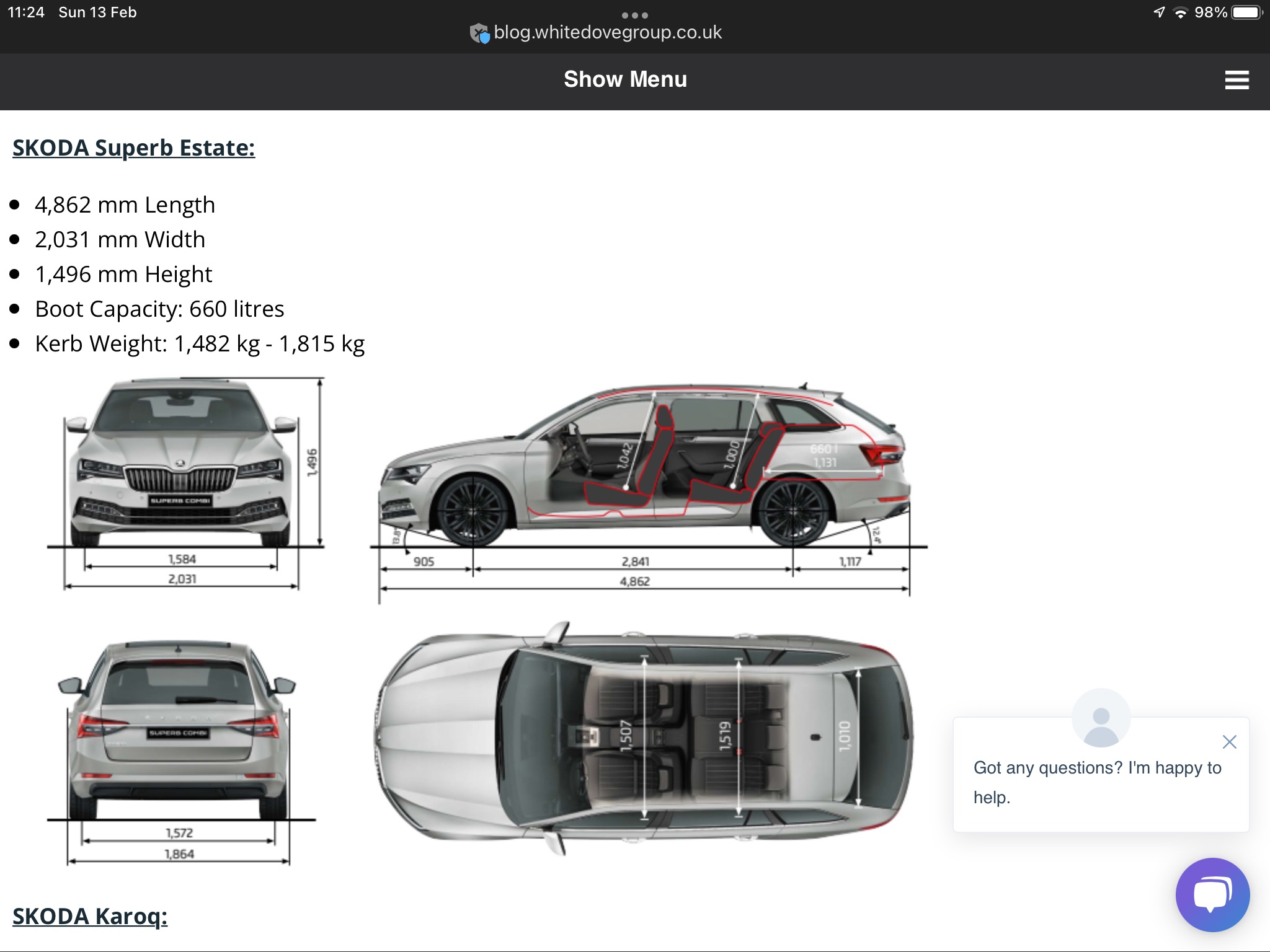1270x952 pixels.
Task: Open the hamburger menu icon
Action: 1237,80
